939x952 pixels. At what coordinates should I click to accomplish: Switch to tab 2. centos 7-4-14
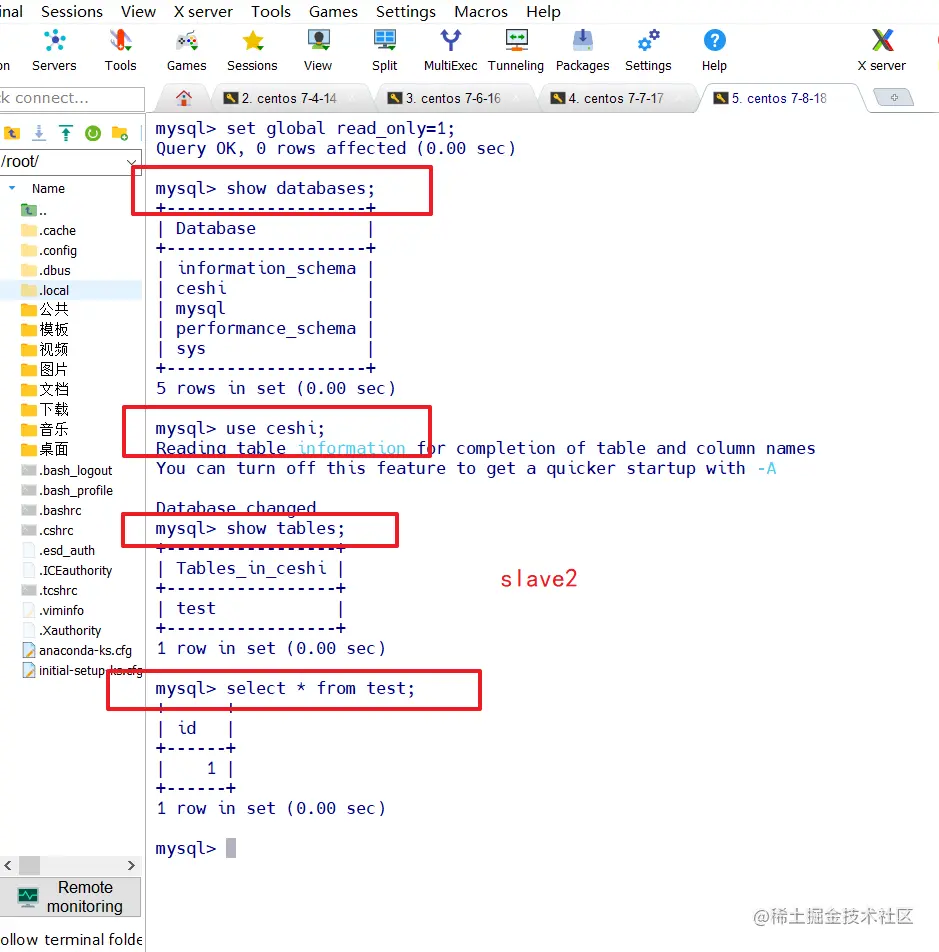pos(289,98)
